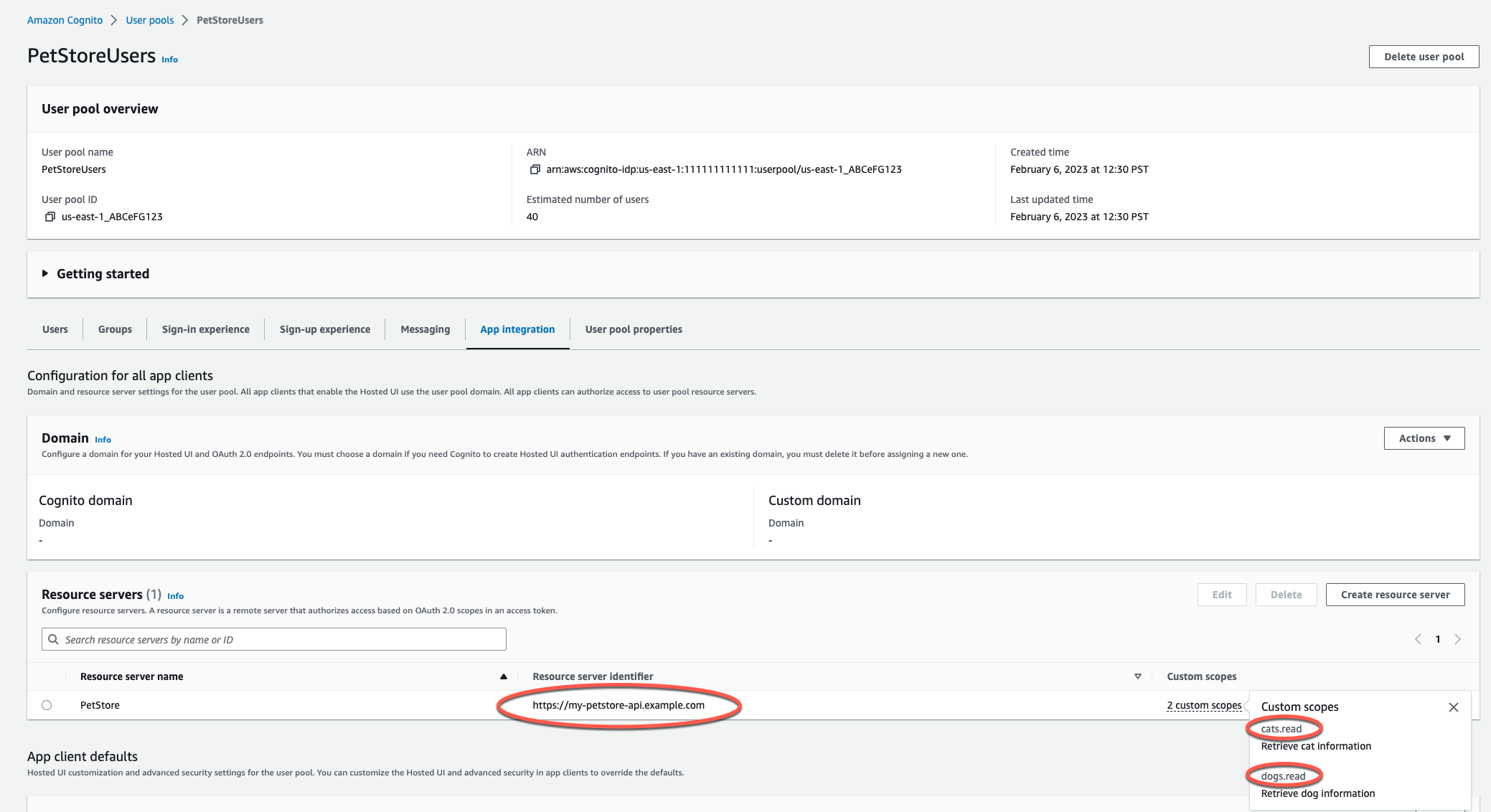Screen dimensions: 1491x812
Task: Click the left pagination arrow for resource servers
Action: 1418,639
